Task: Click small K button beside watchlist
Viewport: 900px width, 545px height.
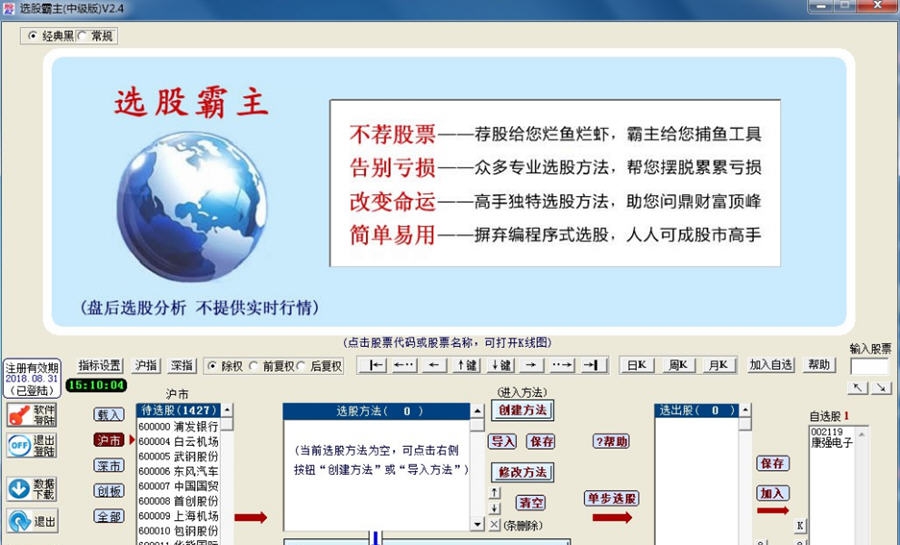Action: pyautogui.click(x=800, y=525)
